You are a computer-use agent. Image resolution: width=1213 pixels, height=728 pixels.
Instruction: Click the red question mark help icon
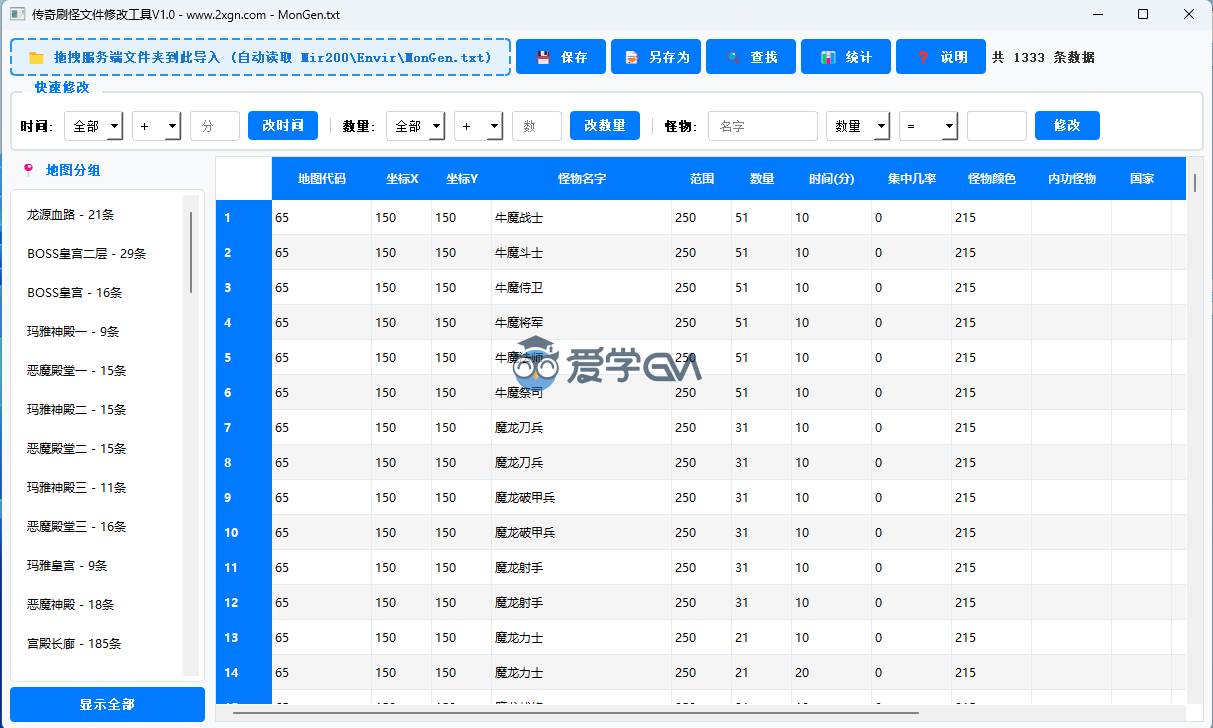[x=923, y=58]
